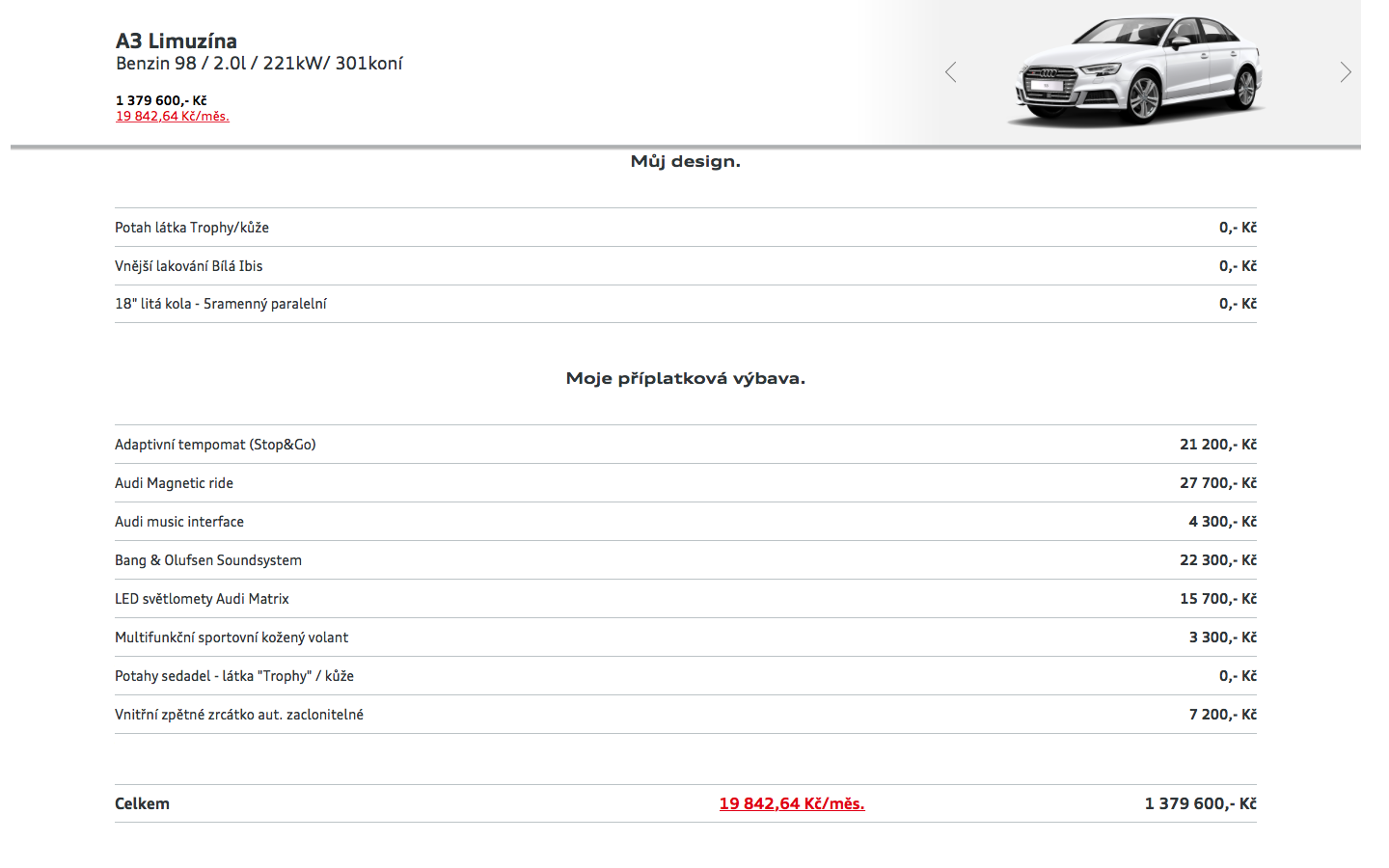Click the Benzin 98 engine specification text
1389x868 pixels.
point(259,64)
